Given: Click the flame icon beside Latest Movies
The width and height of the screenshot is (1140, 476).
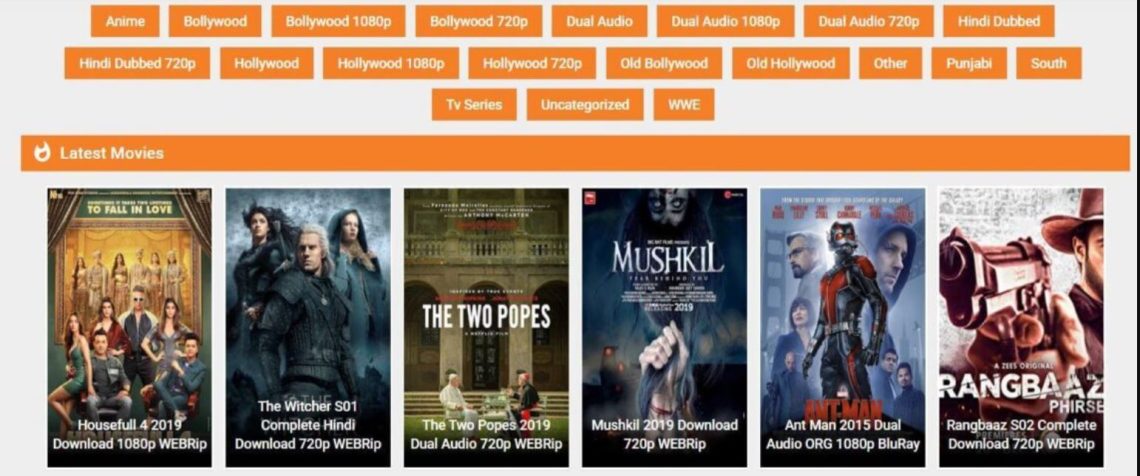Looking at the screenshot, I should pyautogui.click(x=42, y=153).
